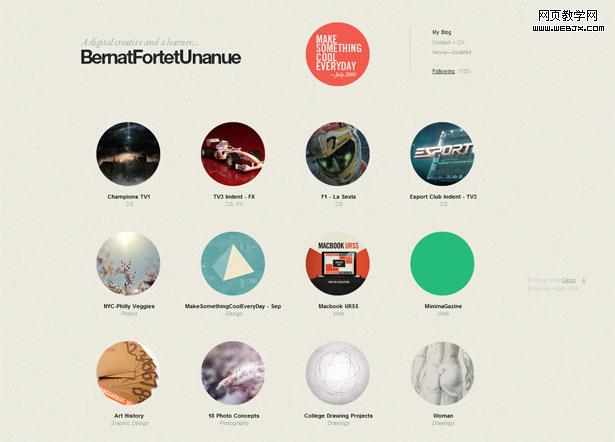Click the BernatFortetUnanue site title
615x442 pixels.
click(x=161, y=57)
